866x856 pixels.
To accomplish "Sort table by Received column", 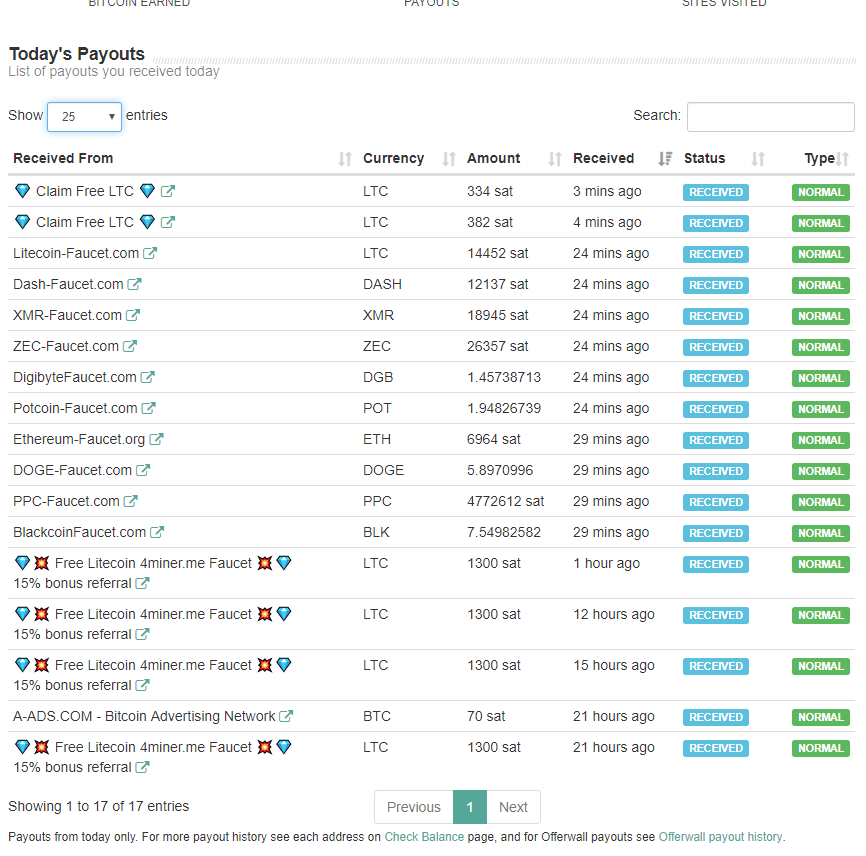I will pyautogui.click(x=603, y=158).
